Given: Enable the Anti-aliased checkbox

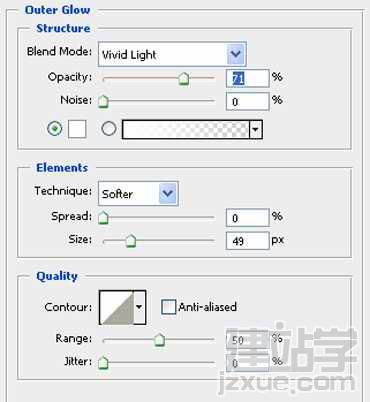Looking at the screenshot, I should click(168, 307).
